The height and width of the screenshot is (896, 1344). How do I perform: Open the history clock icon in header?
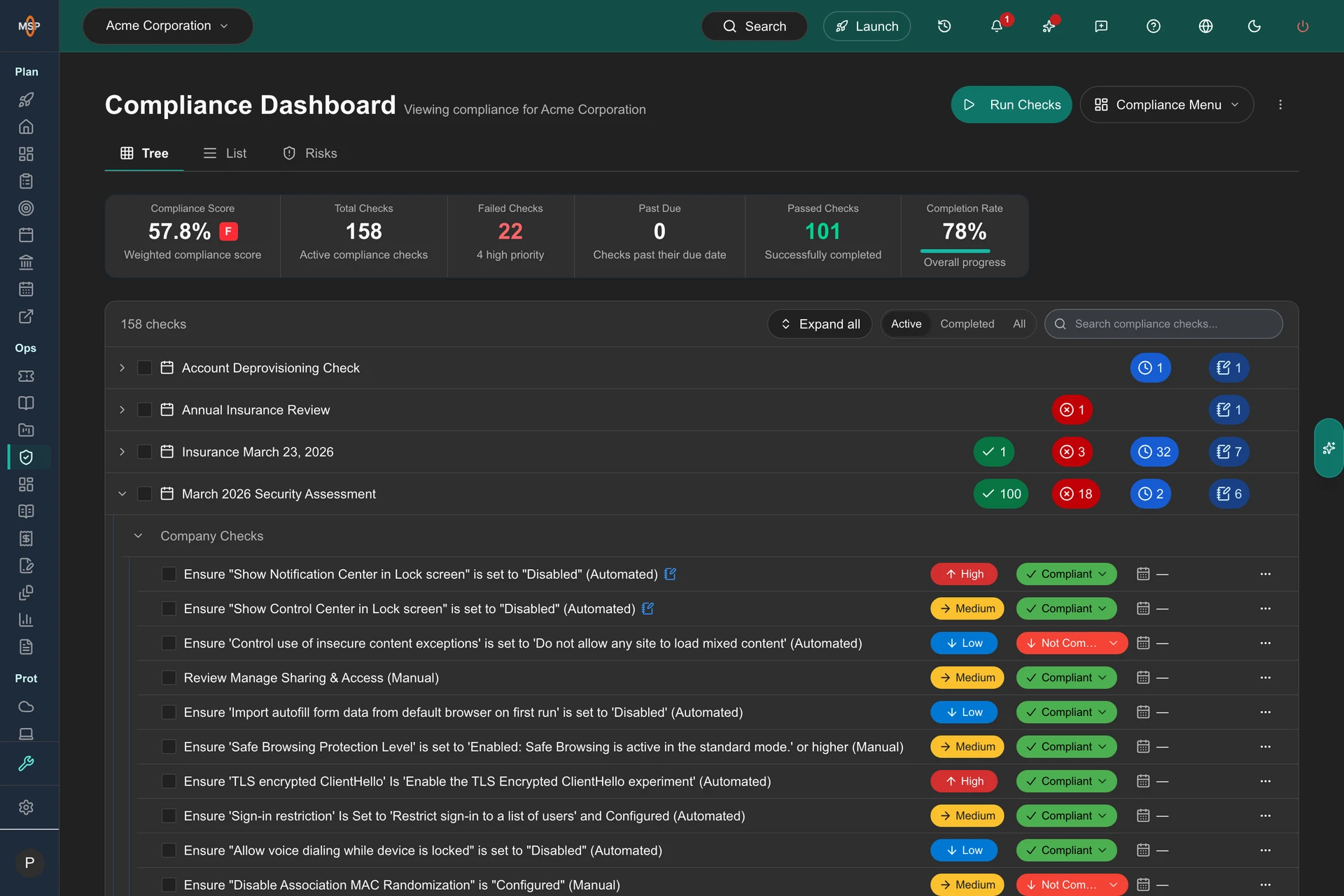(x=944, y=26)
